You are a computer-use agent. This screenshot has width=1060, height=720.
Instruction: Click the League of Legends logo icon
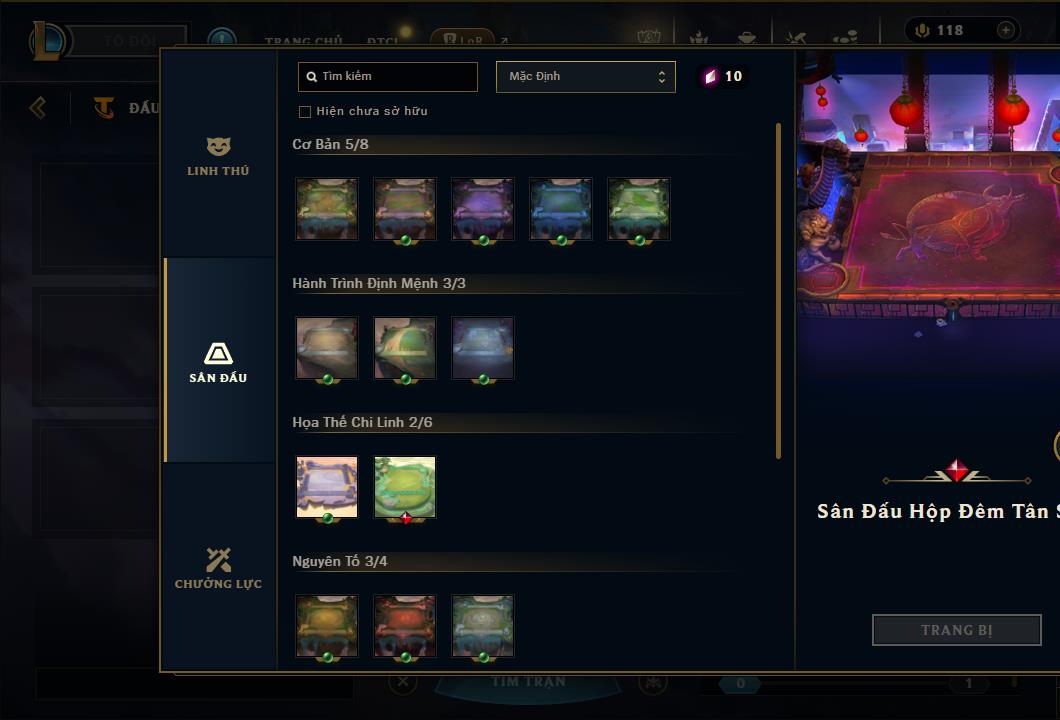coord(47,41)
